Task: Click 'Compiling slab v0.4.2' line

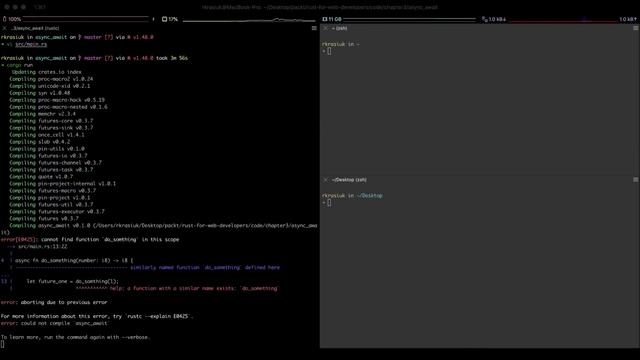Action: (x=40, y=142)
